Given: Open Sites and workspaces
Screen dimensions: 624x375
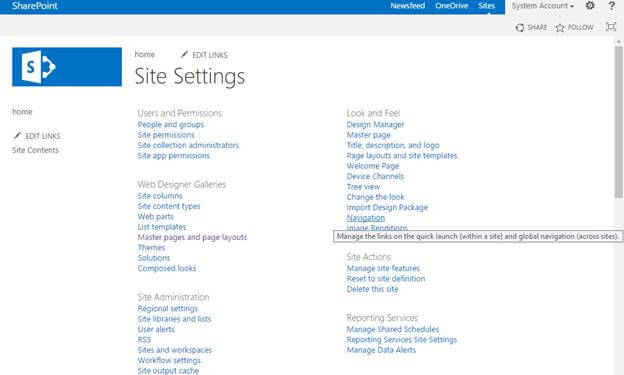Looking at the screenshot, I should click(175, 350).
